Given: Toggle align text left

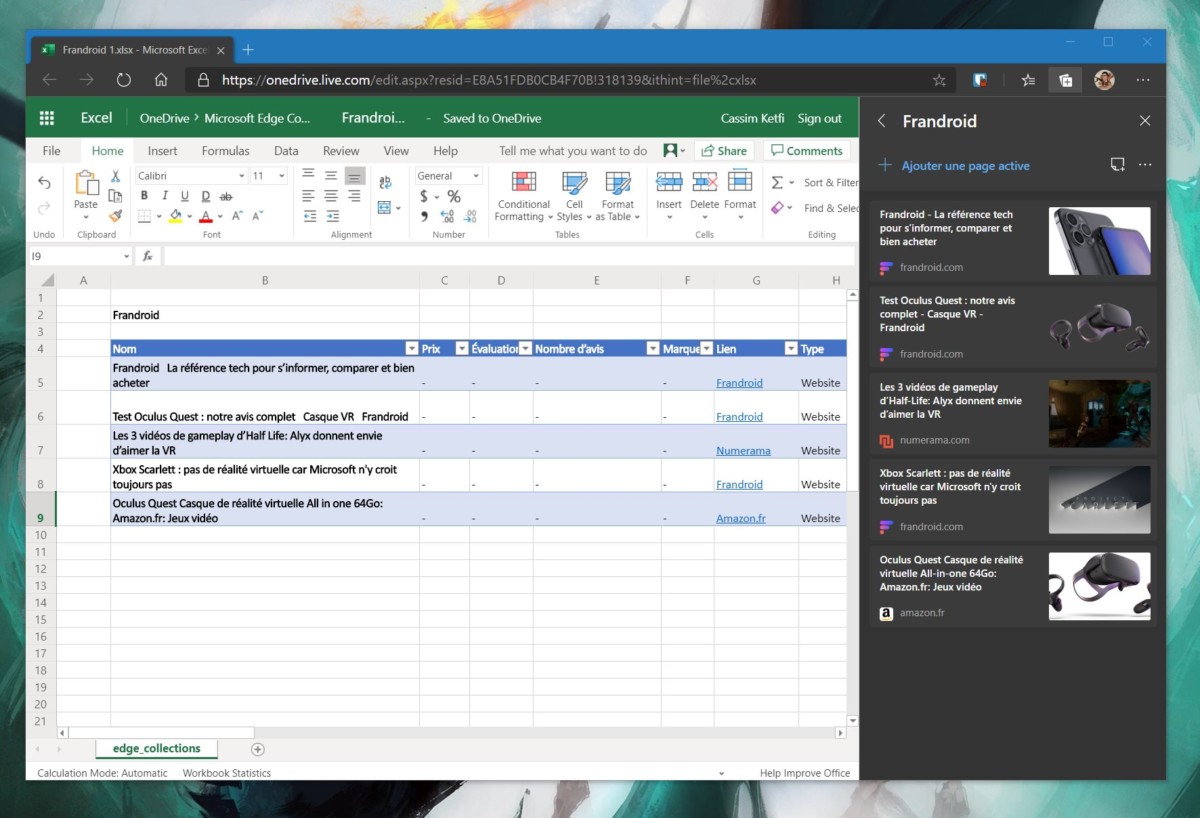Looking at the screenshot, I should [309, 196].
